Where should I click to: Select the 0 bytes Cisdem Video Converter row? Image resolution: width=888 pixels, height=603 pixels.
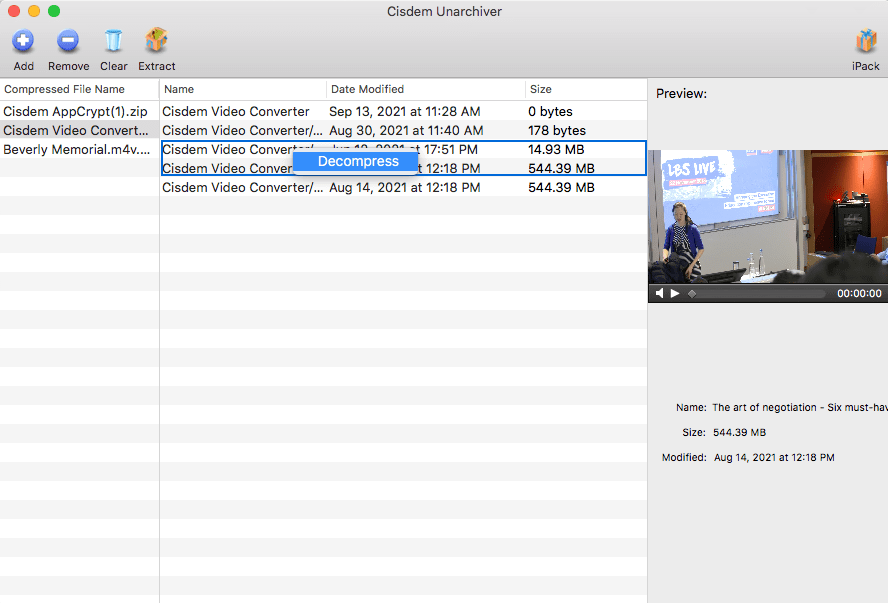click(x=400, y=112)
